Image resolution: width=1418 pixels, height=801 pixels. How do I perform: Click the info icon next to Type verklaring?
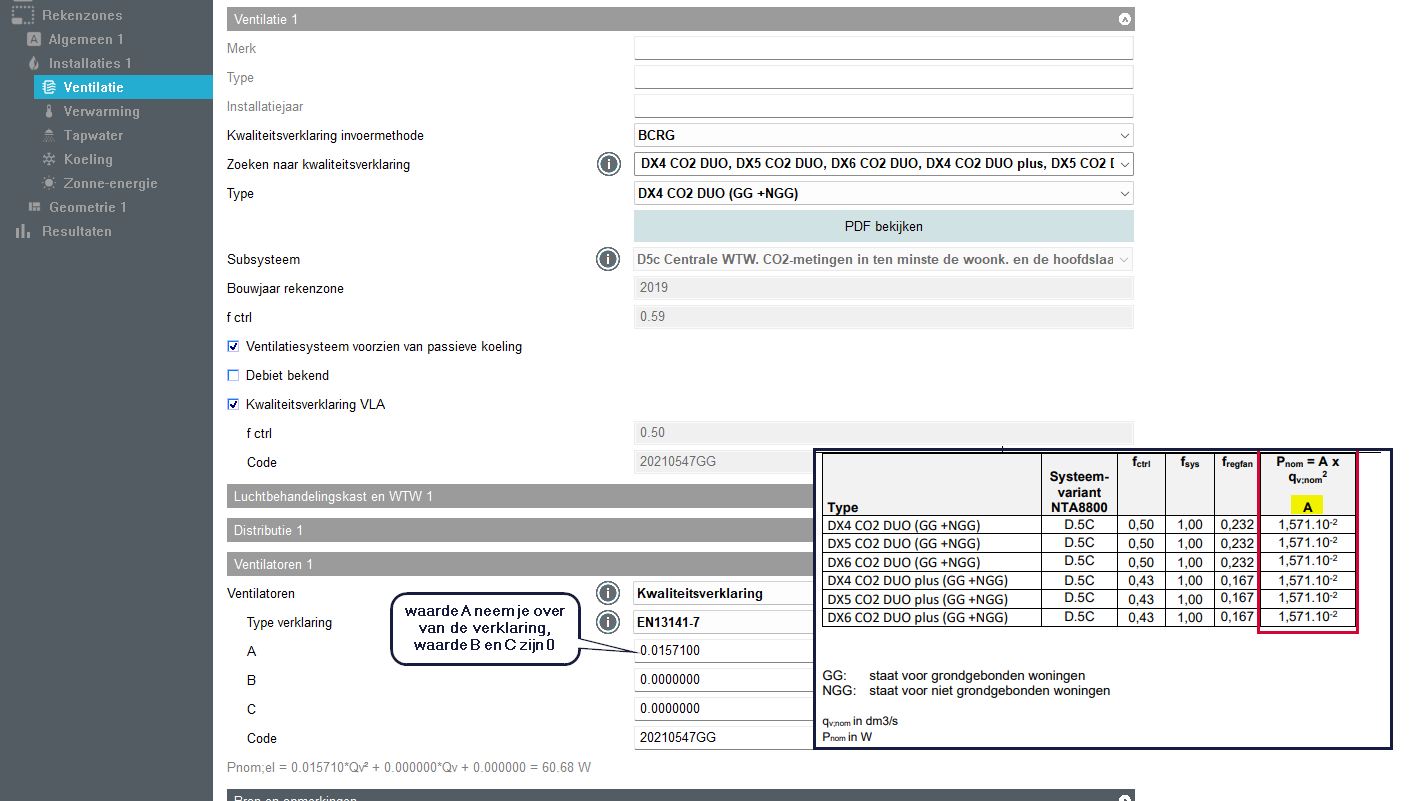(x=608, y=622)
